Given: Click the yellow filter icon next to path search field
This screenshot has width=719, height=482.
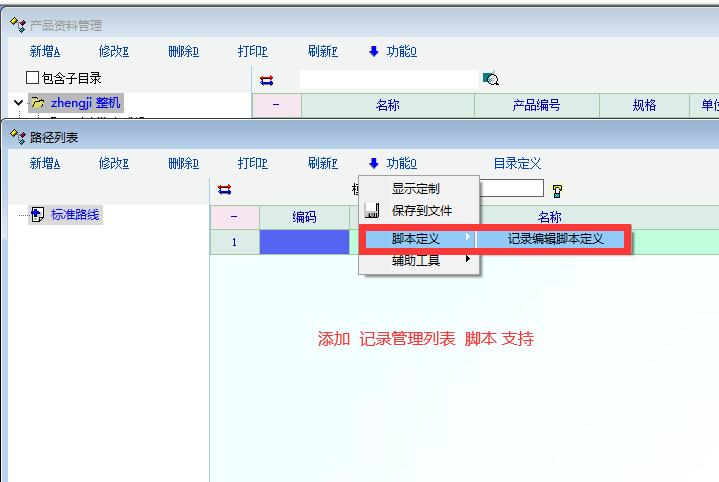Looking at the screenshot, I should [557, 189].
